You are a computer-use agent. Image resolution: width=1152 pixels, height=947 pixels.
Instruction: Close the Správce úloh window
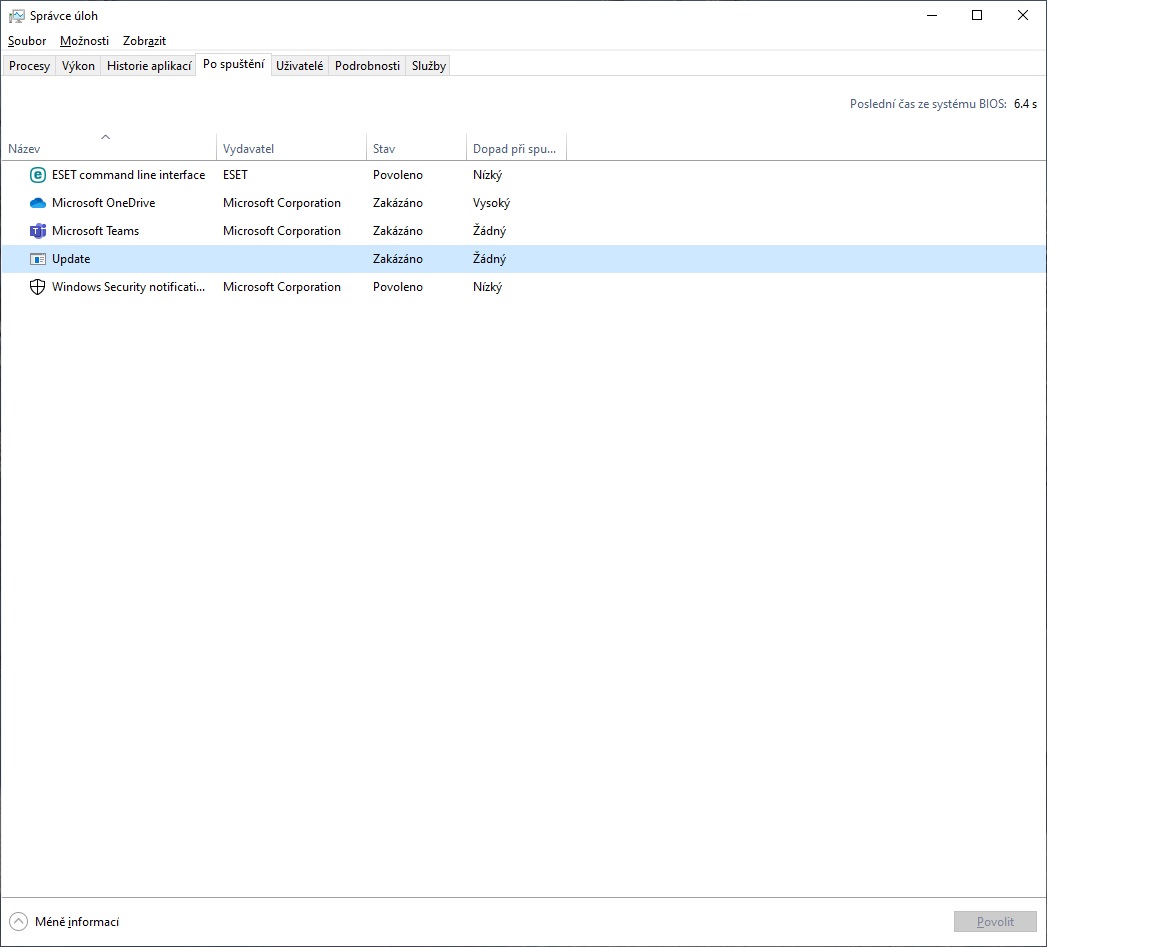point(1022,15)
